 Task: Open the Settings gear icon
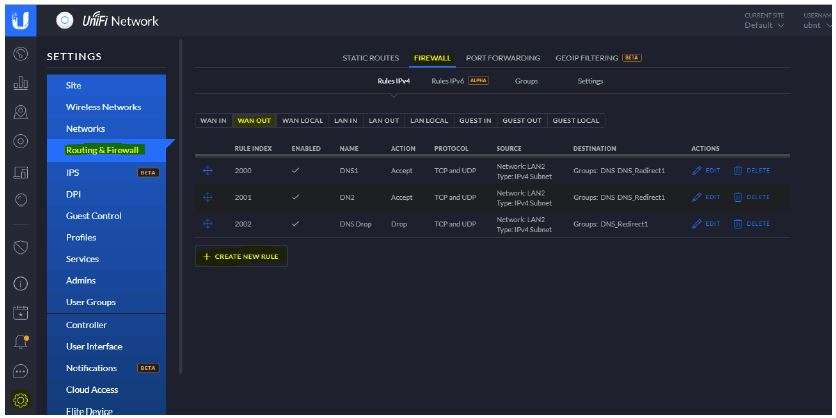21,400
